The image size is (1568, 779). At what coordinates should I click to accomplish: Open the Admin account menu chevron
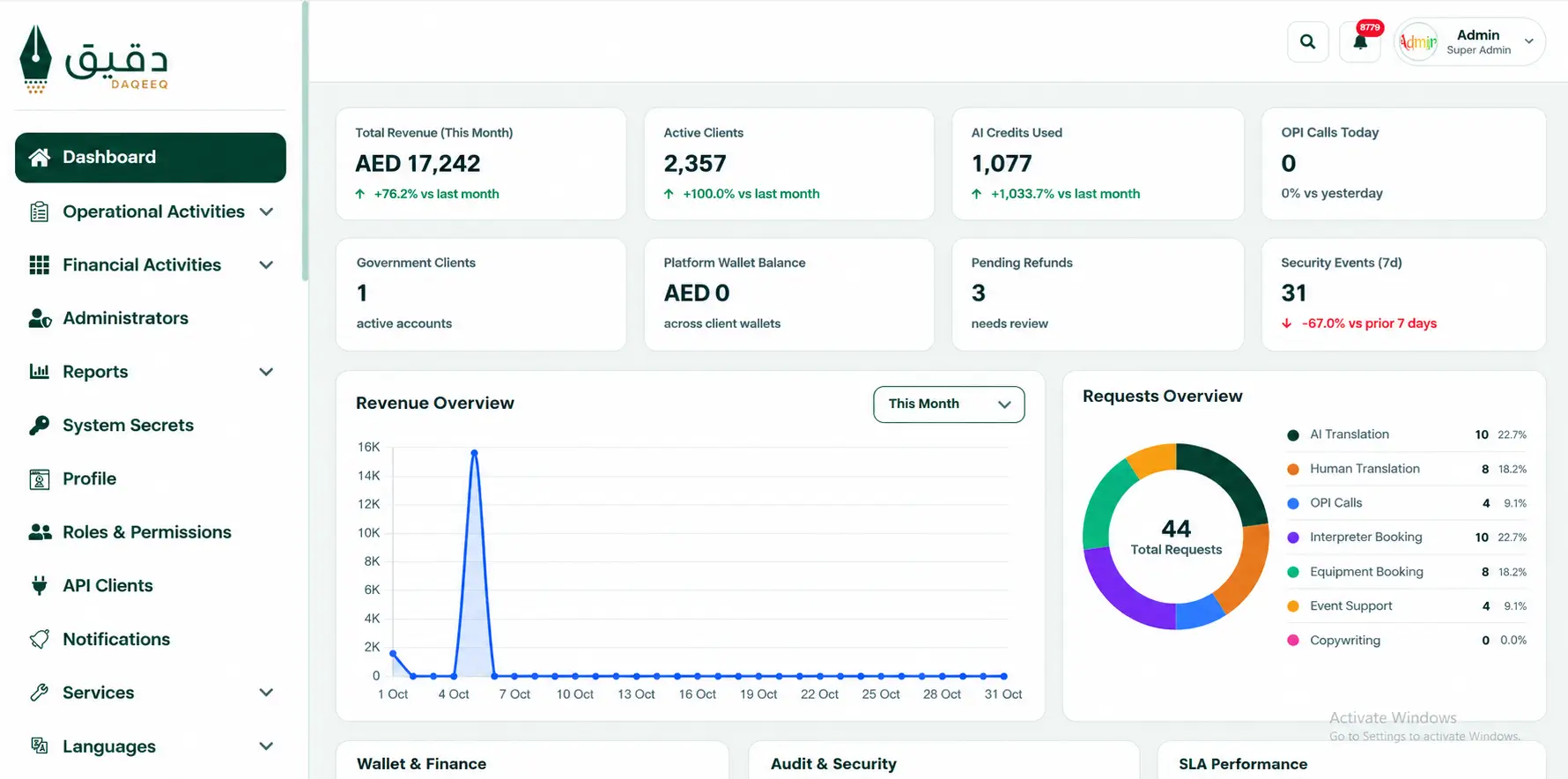(1529, 41)
